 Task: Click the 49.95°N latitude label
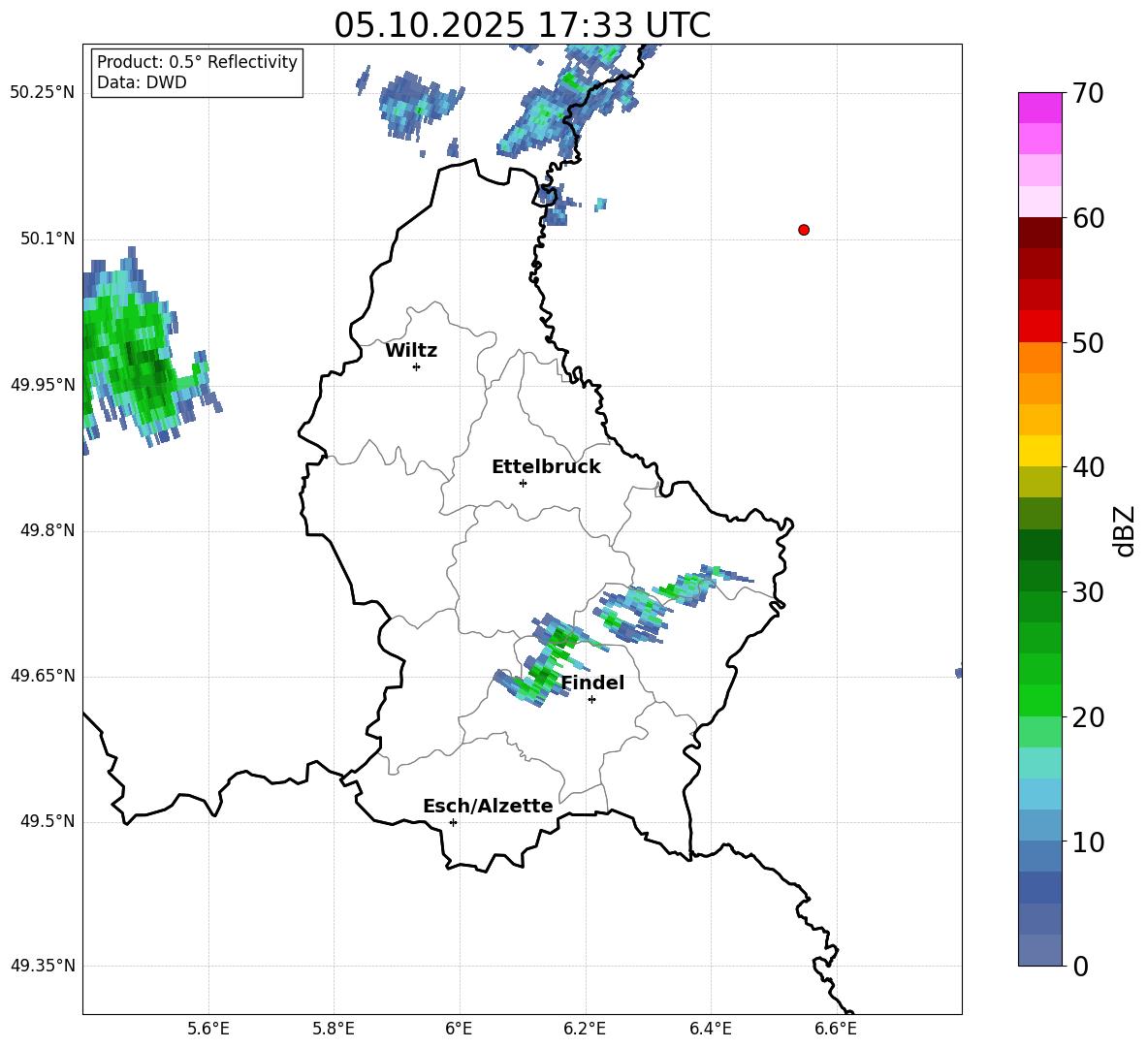pos(42,384)
